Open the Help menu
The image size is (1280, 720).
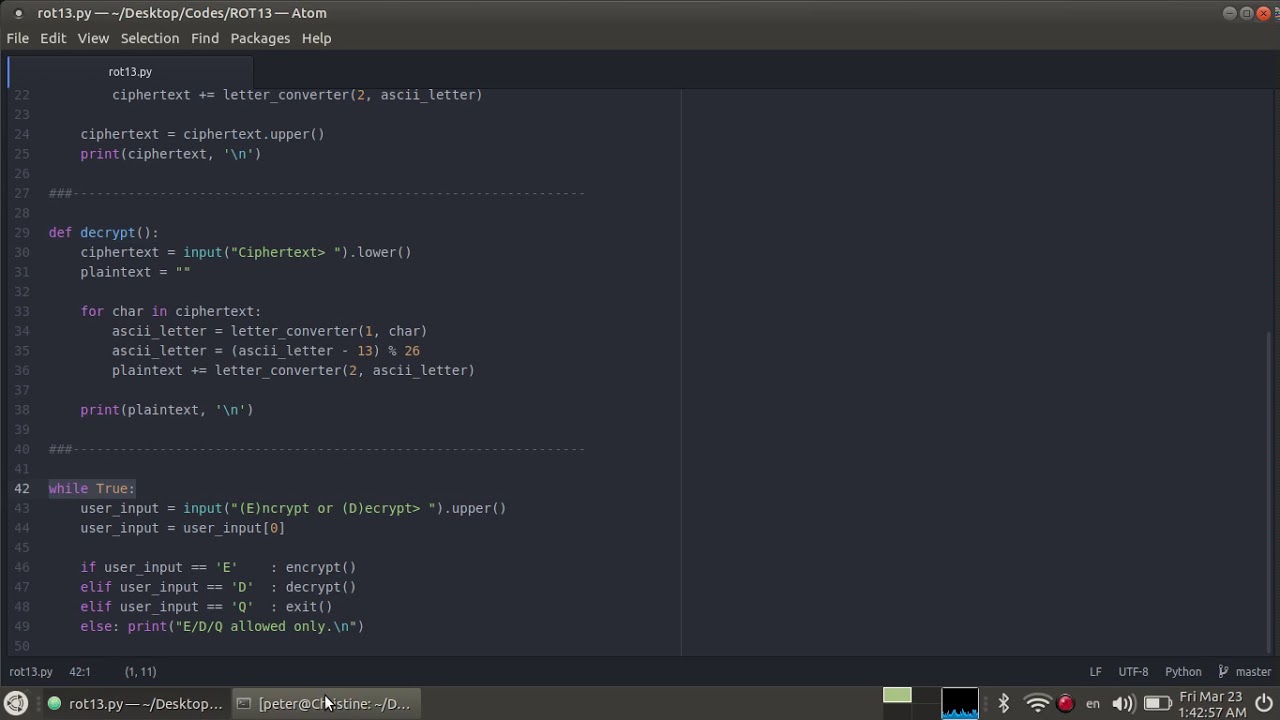click(316, 38)
